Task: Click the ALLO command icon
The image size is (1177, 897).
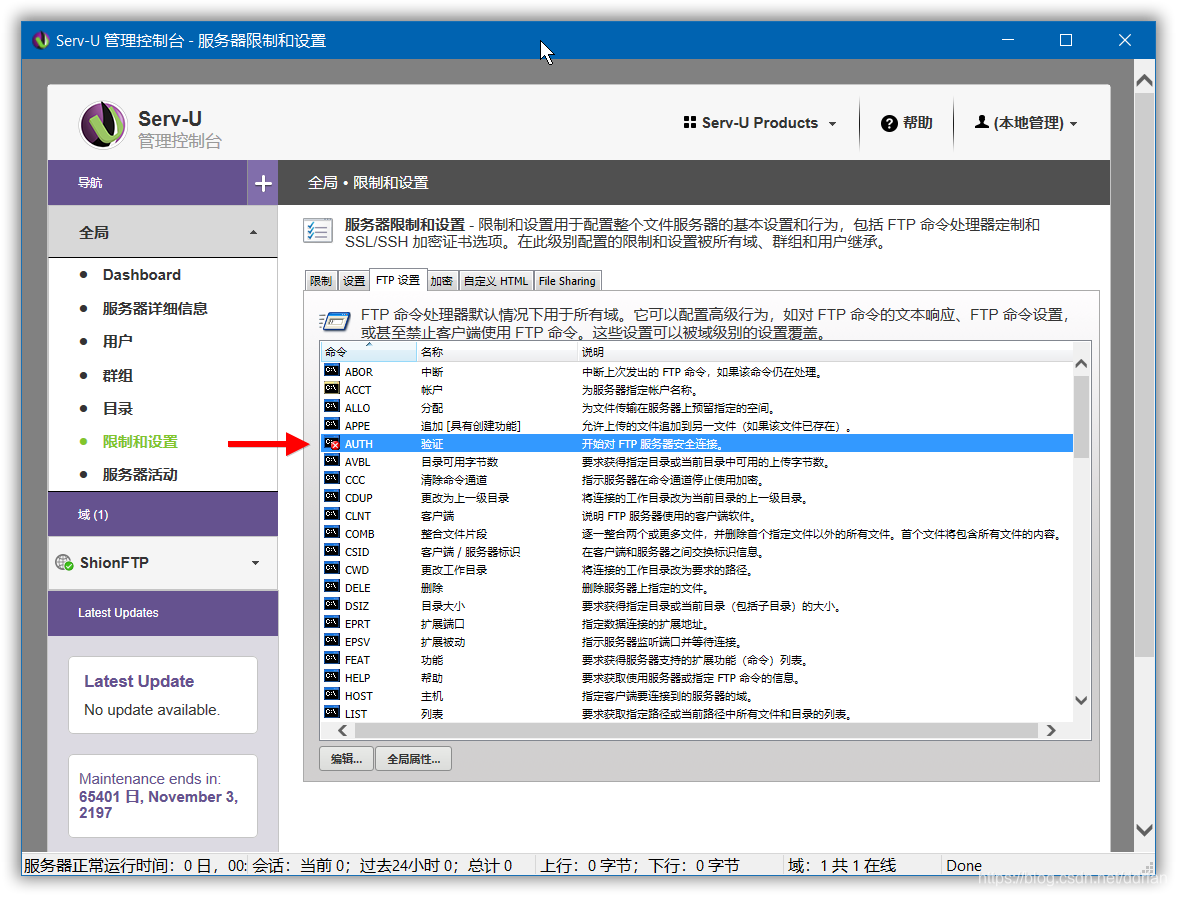Action: [332, 407]
